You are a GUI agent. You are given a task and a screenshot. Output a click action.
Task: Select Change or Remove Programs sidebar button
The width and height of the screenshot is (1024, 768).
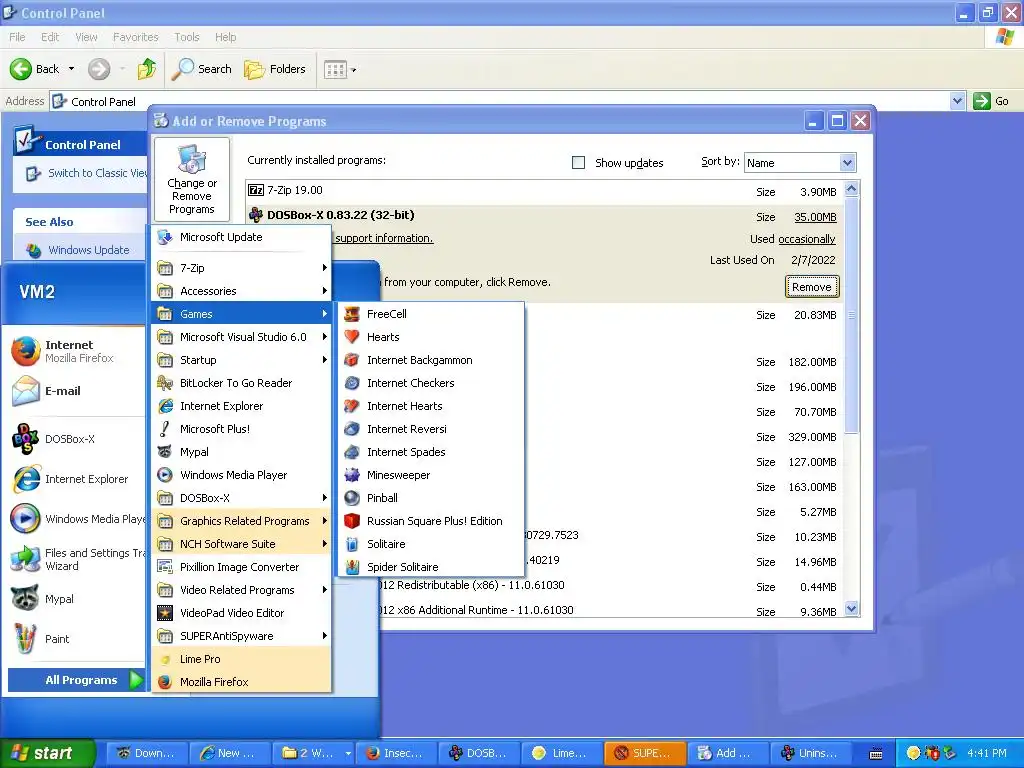[191, 179]
